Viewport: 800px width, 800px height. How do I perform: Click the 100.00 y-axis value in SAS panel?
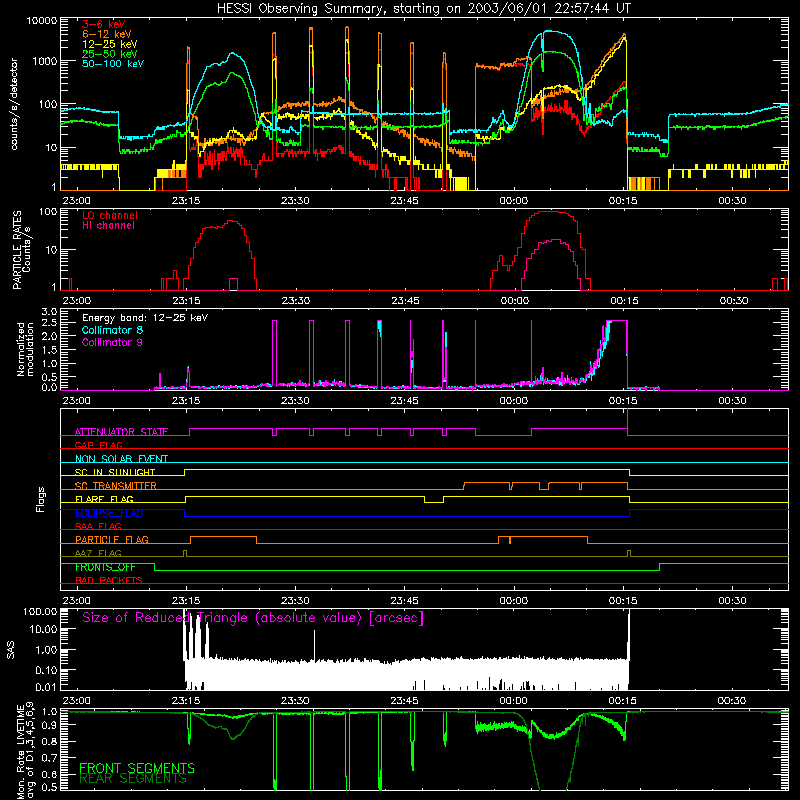40,611
